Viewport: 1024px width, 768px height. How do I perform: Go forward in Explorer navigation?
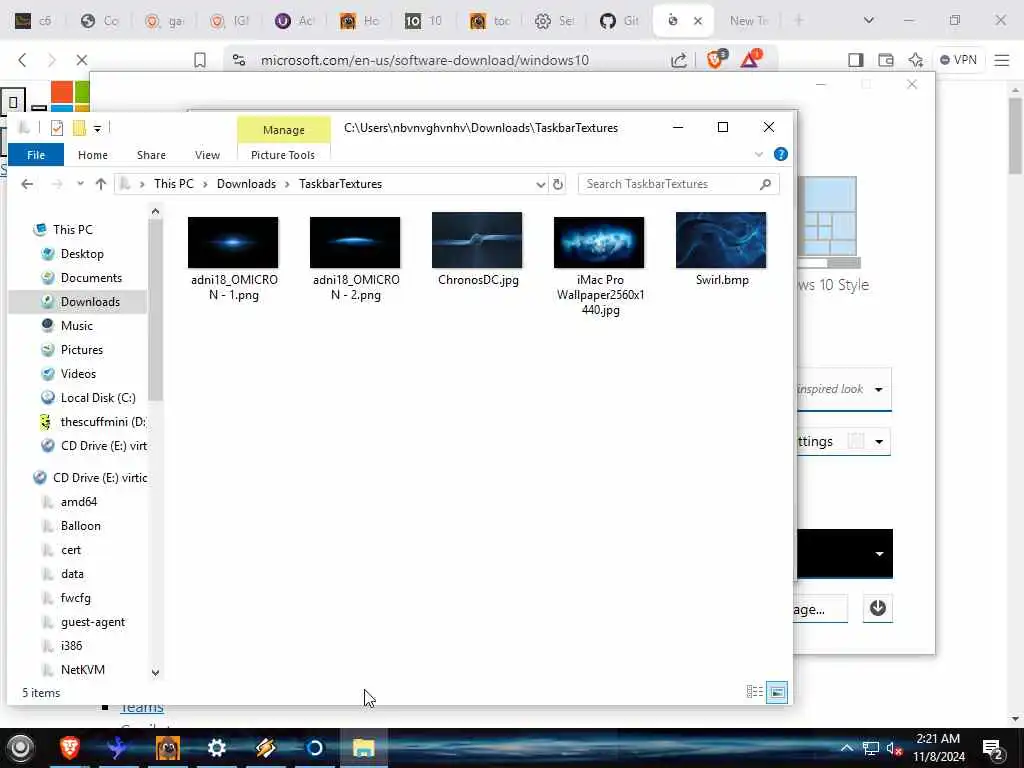[x=57, y=184]
